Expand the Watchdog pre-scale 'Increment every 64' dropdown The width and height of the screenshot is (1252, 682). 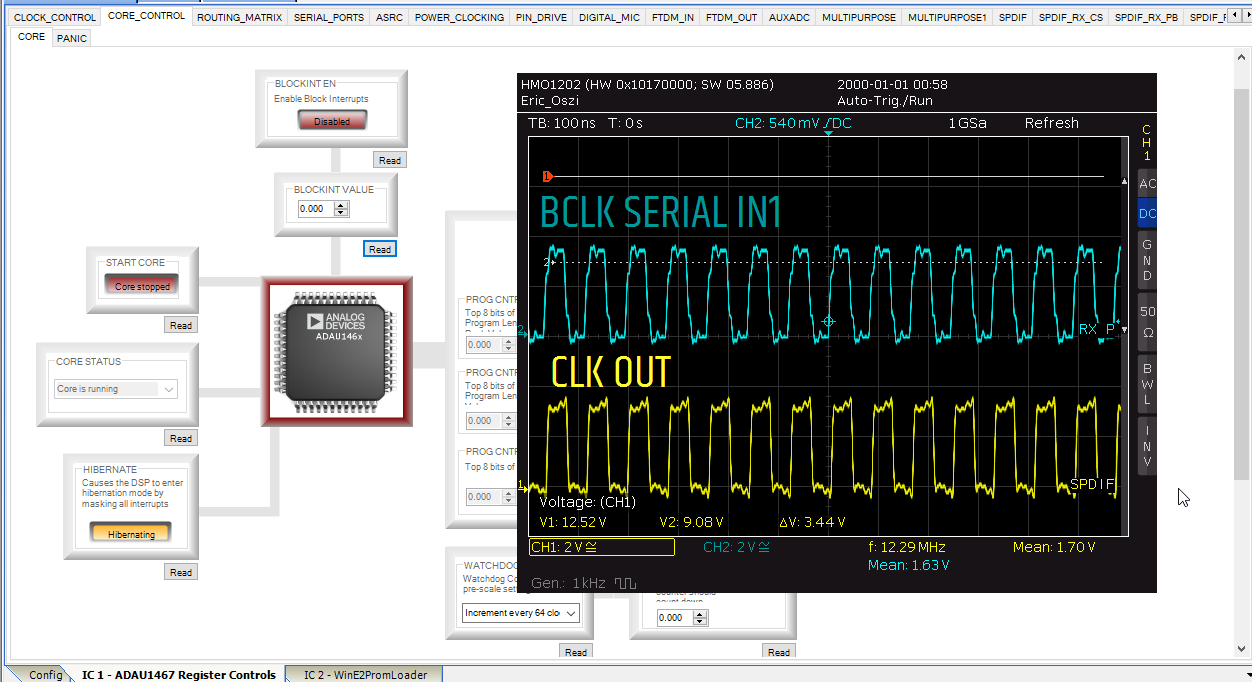pyautogui.click(x=521, y=613)
